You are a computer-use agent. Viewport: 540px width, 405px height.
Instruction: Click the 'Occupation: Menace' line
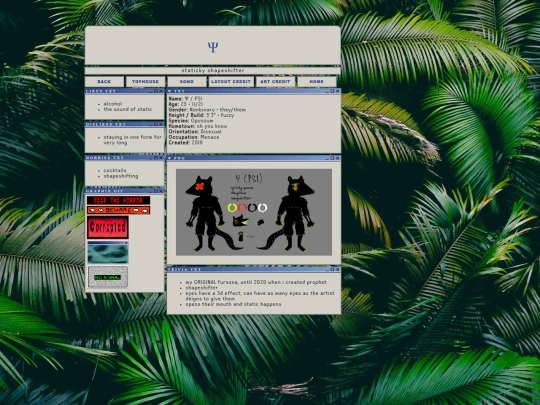click(194, 137)
